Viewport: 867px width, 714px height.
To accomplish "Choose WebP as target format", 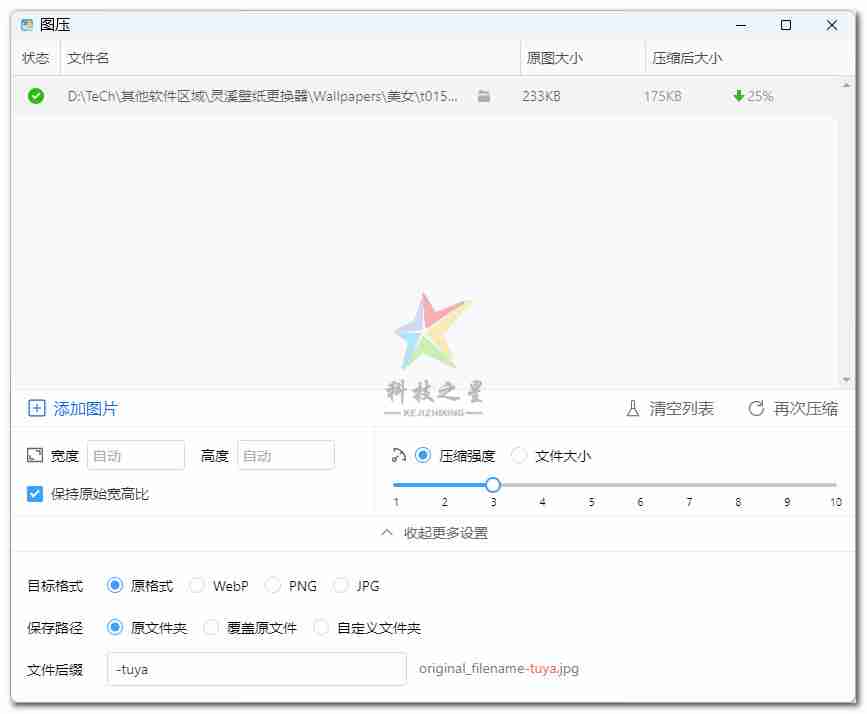I will (197, 585).
